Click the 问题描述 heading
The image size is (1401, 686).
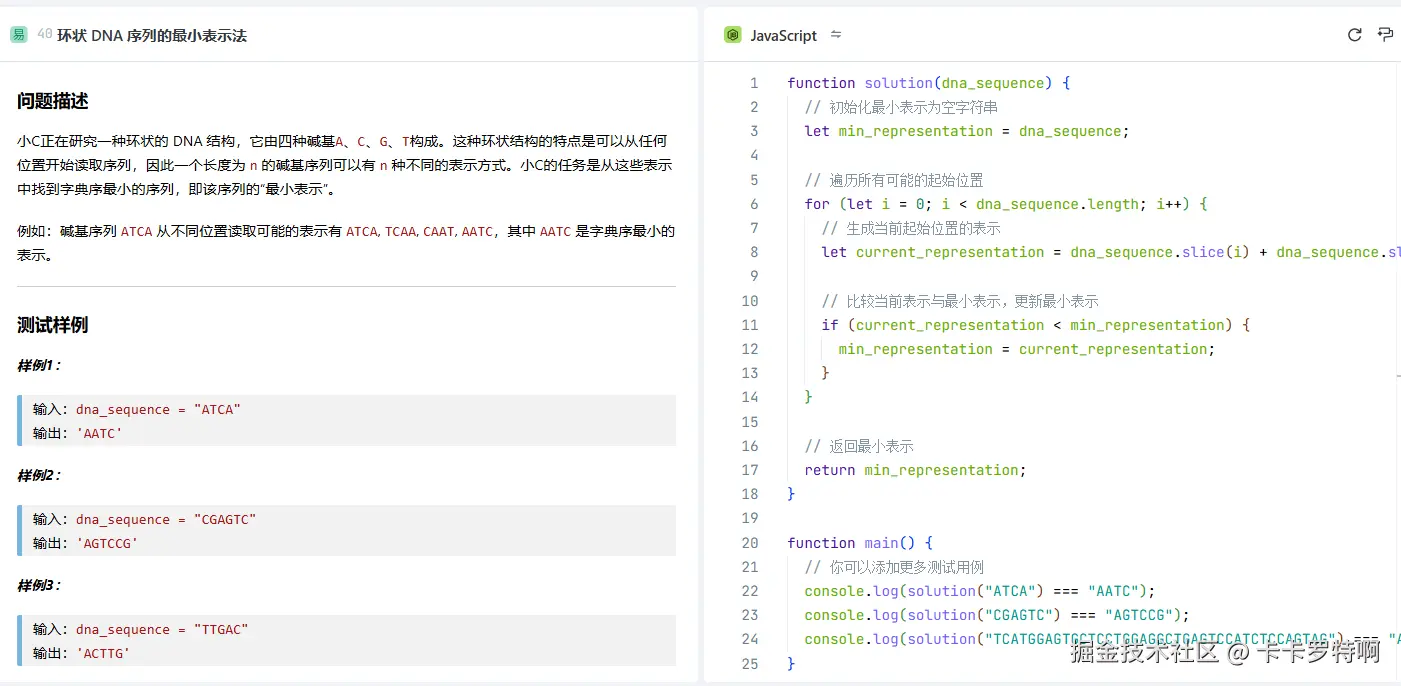coord(53,101)
